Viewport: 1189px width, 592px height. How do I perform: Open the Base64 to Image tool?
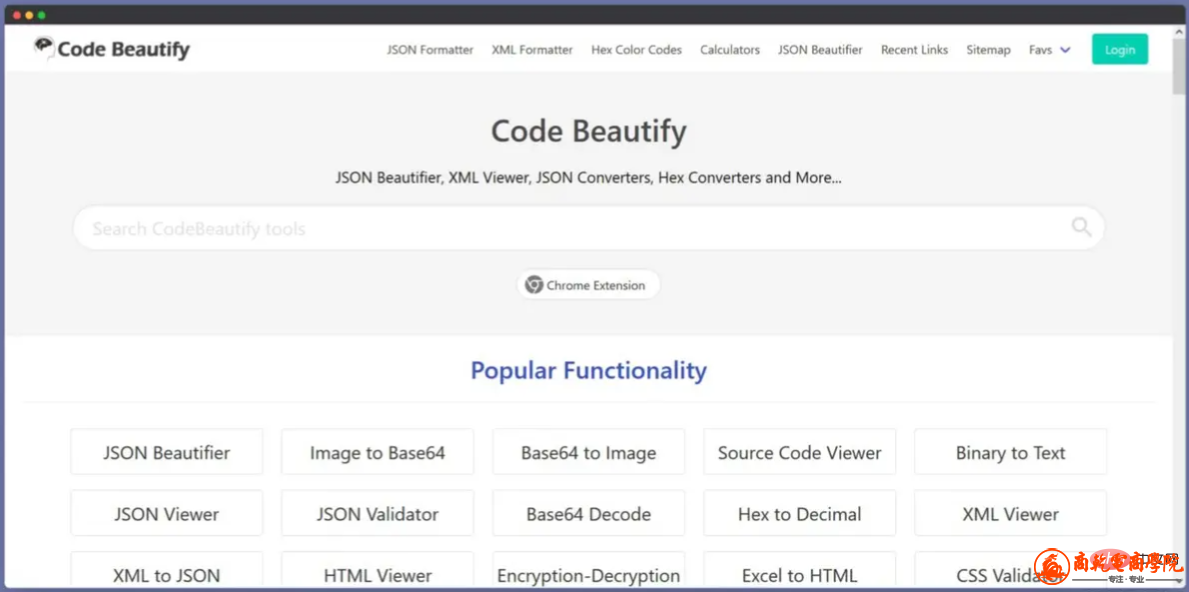(588, 453)
